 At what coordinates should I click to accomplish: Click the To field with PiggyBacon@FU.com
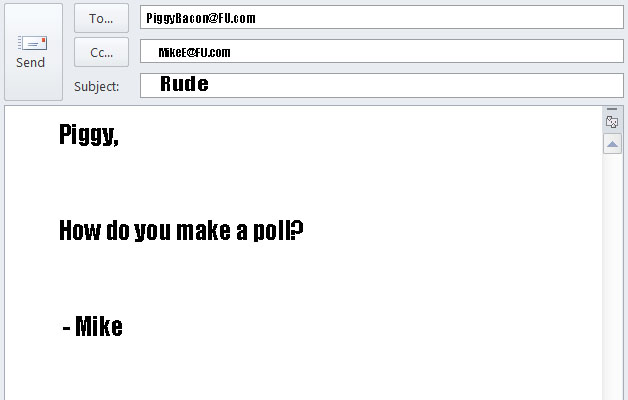coord(202,18)
